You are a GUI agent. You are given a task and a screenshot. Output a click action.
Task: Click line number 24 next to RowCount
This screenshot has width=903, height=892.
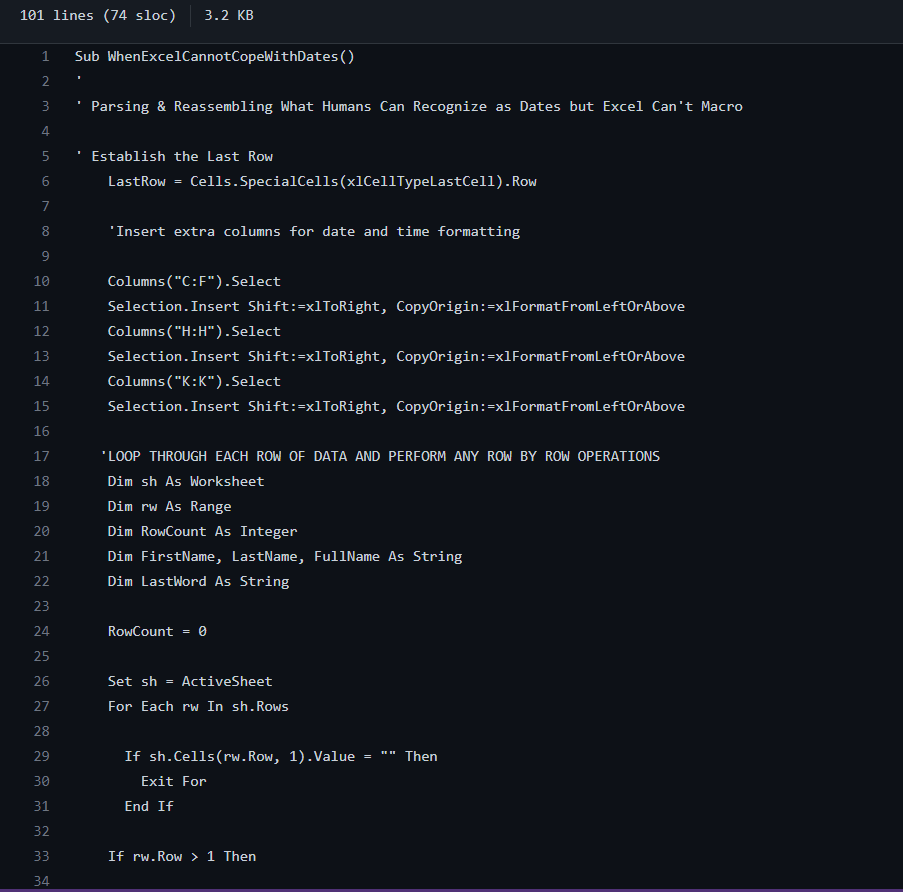(42, 631)
